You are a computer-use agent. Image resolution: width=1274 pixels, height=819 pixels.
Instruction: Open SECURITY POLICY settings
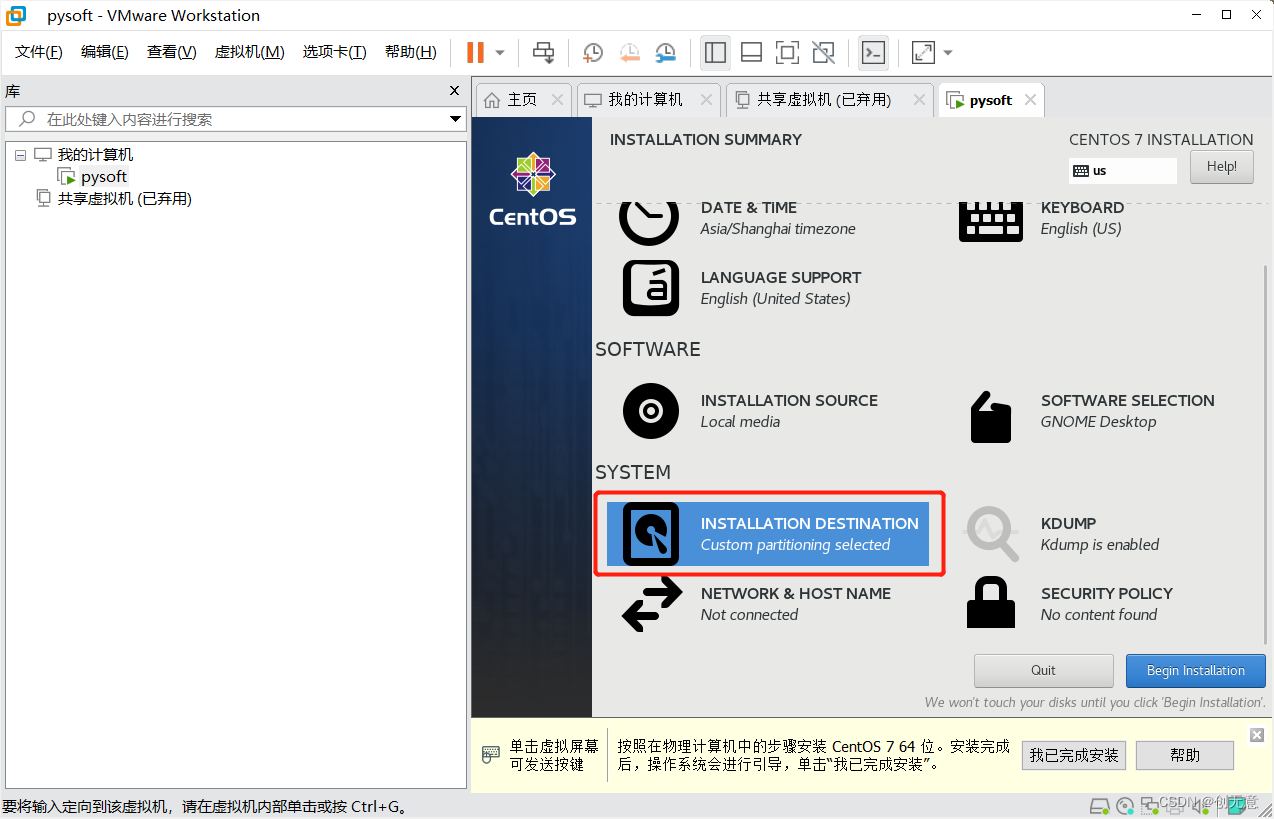1069,604
